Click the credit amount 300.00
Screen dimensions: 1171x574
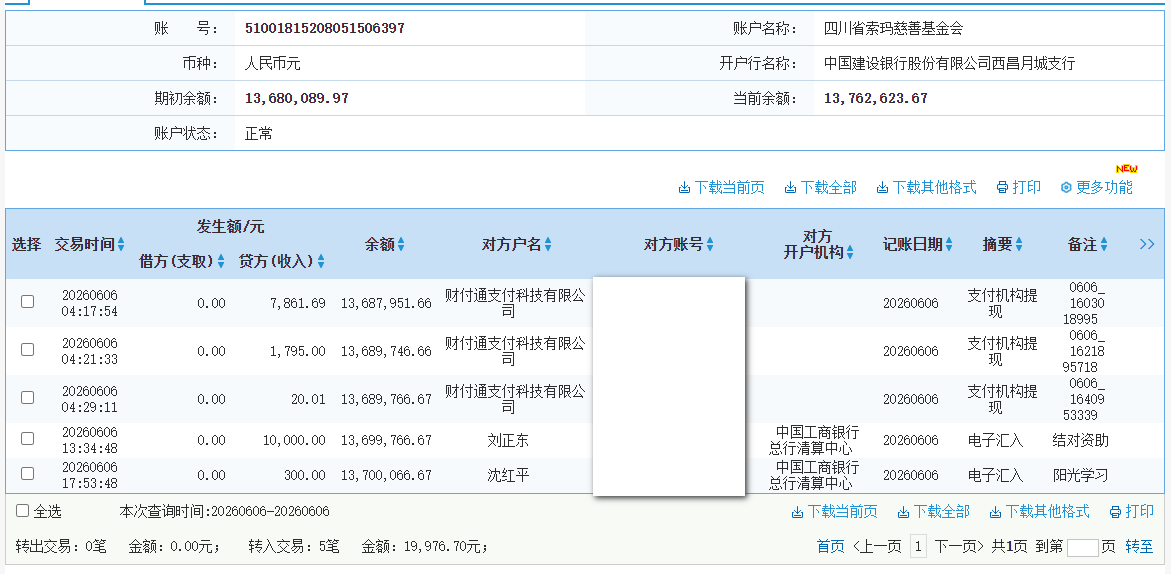tap(305, 475)
